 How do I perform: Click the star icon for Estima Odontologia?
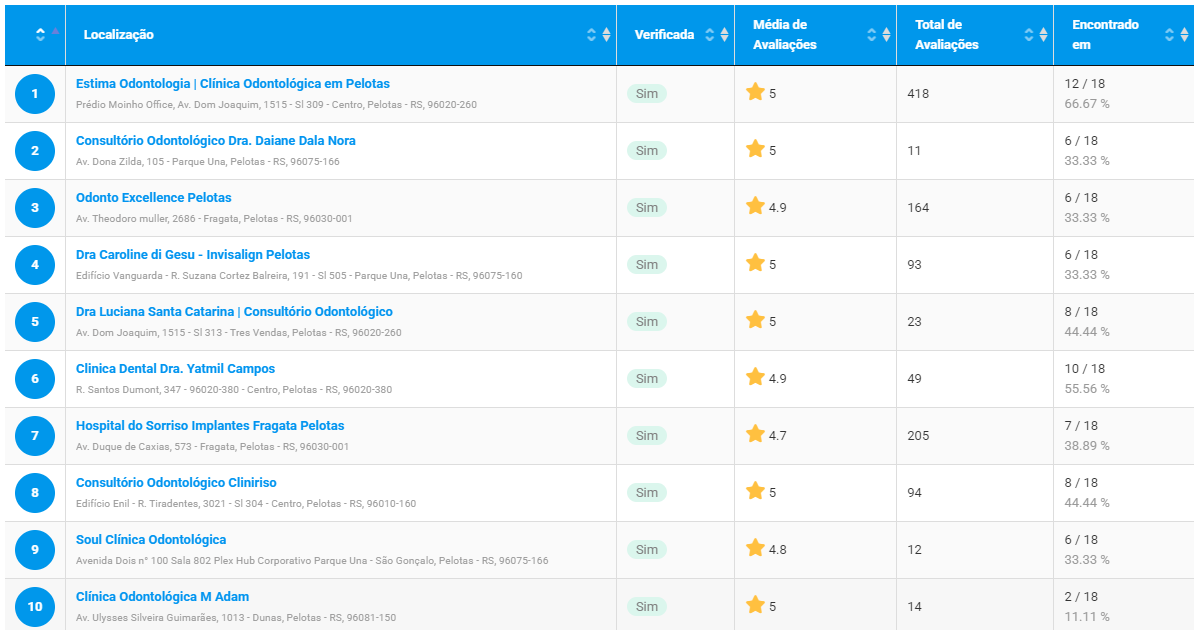(x=755, y=92)
